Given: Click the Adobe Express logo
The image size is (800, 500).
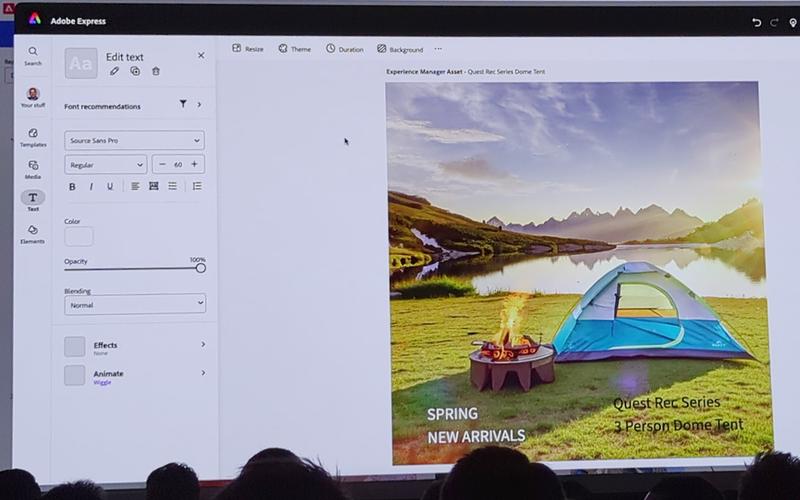Looking at the screenshot, I should 35,19.
